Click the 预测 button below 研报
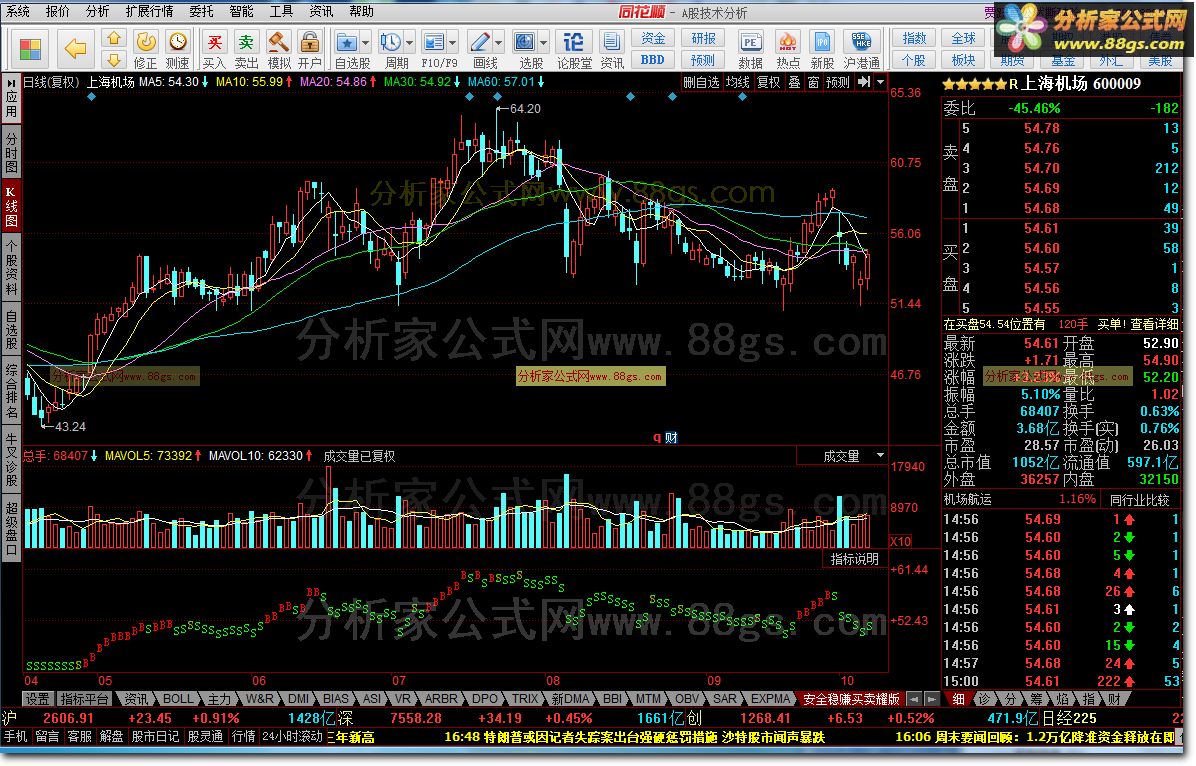The width and height of the screenshot is (1196, 766). (702, 60)
